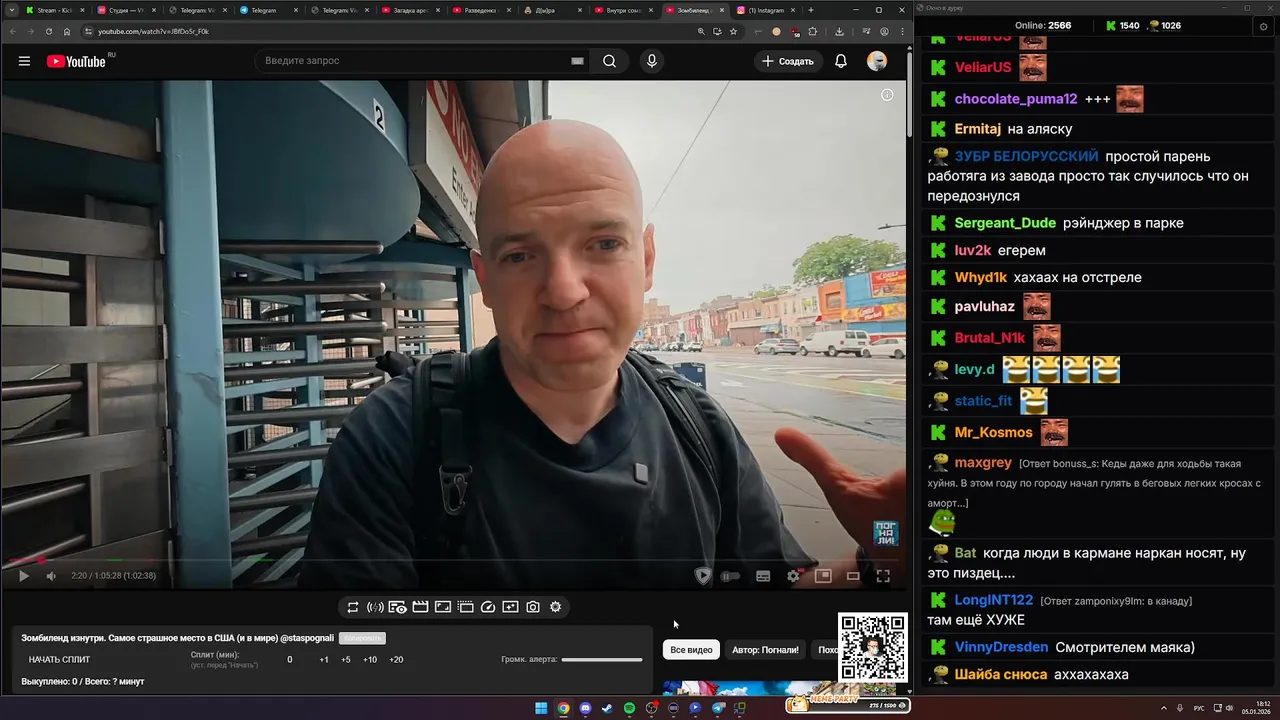Play the video with the play button

point(24,576)
